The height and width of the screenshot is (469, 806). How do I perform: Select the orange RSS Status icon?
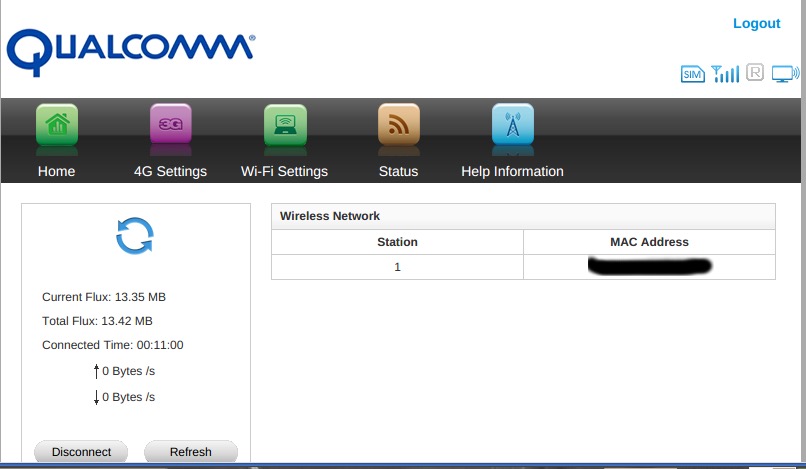[399, 124]
